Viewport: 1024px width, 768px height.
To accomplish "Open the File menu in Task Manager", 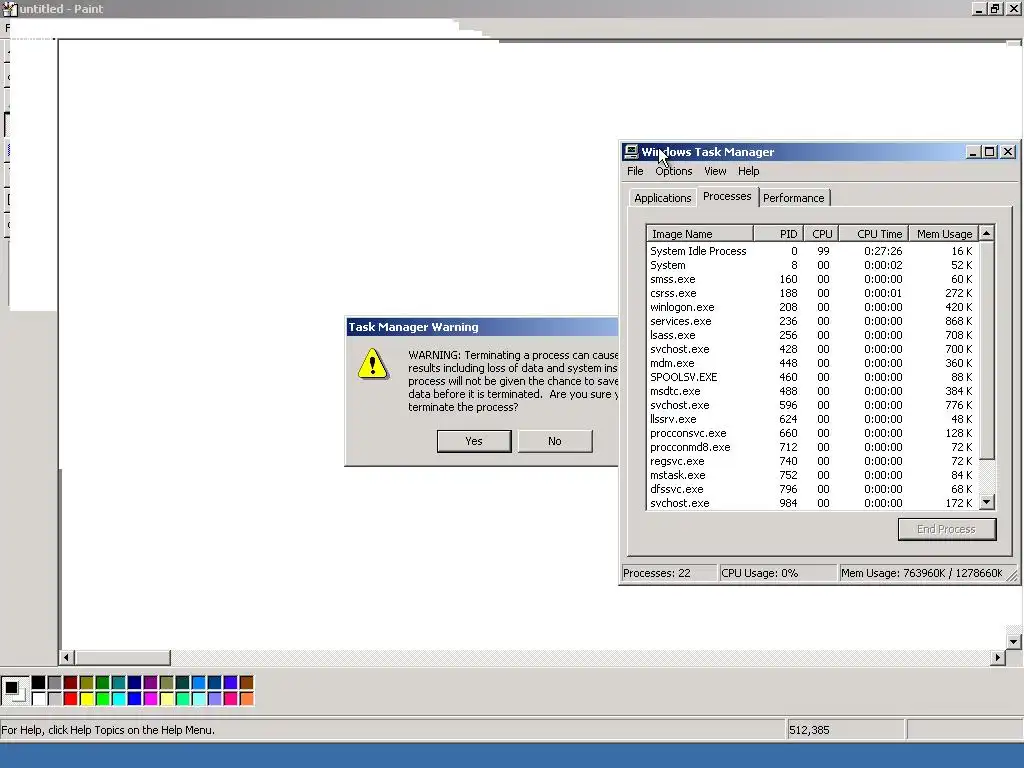I will click(x=635, y=171).
